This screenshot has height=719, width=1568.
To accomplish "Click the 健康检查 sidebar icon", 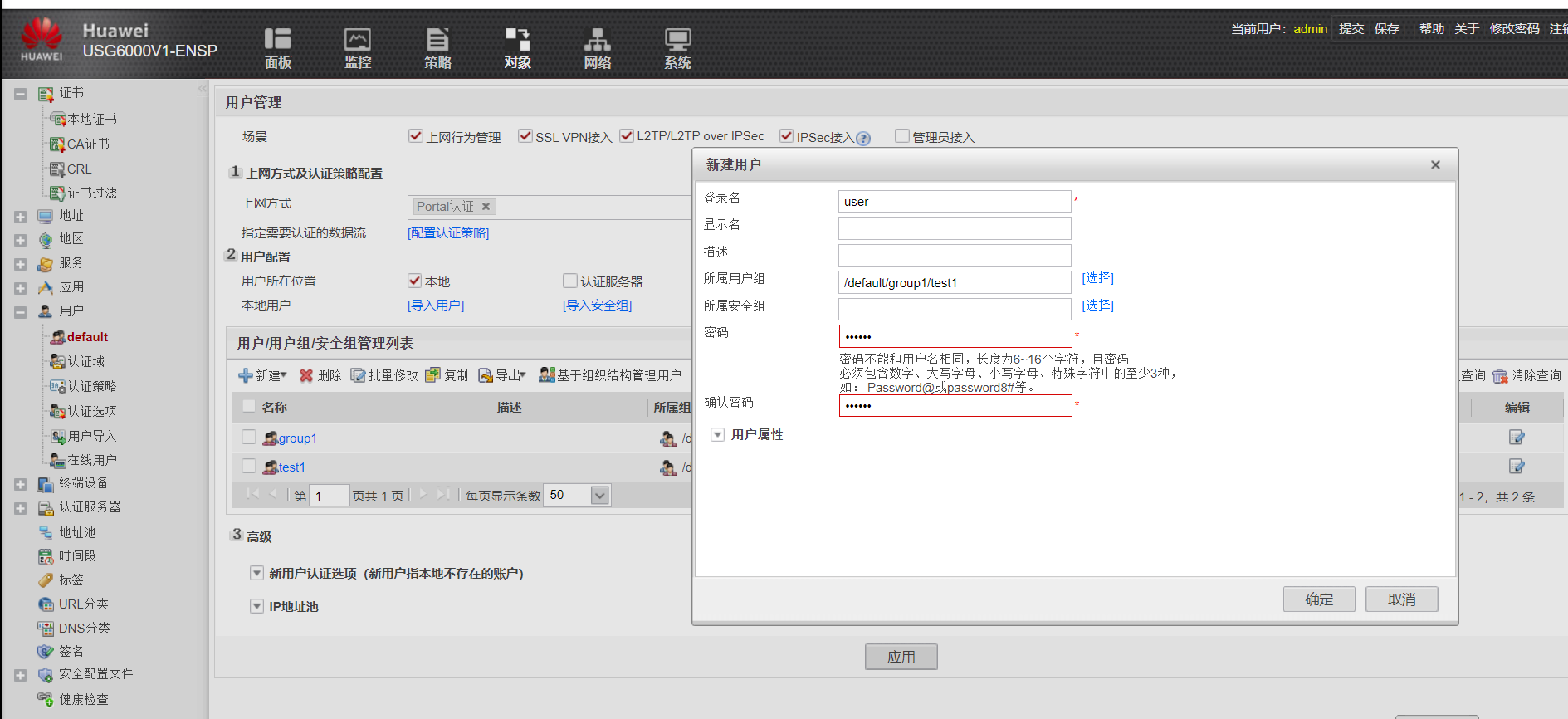I will (46, 699).
